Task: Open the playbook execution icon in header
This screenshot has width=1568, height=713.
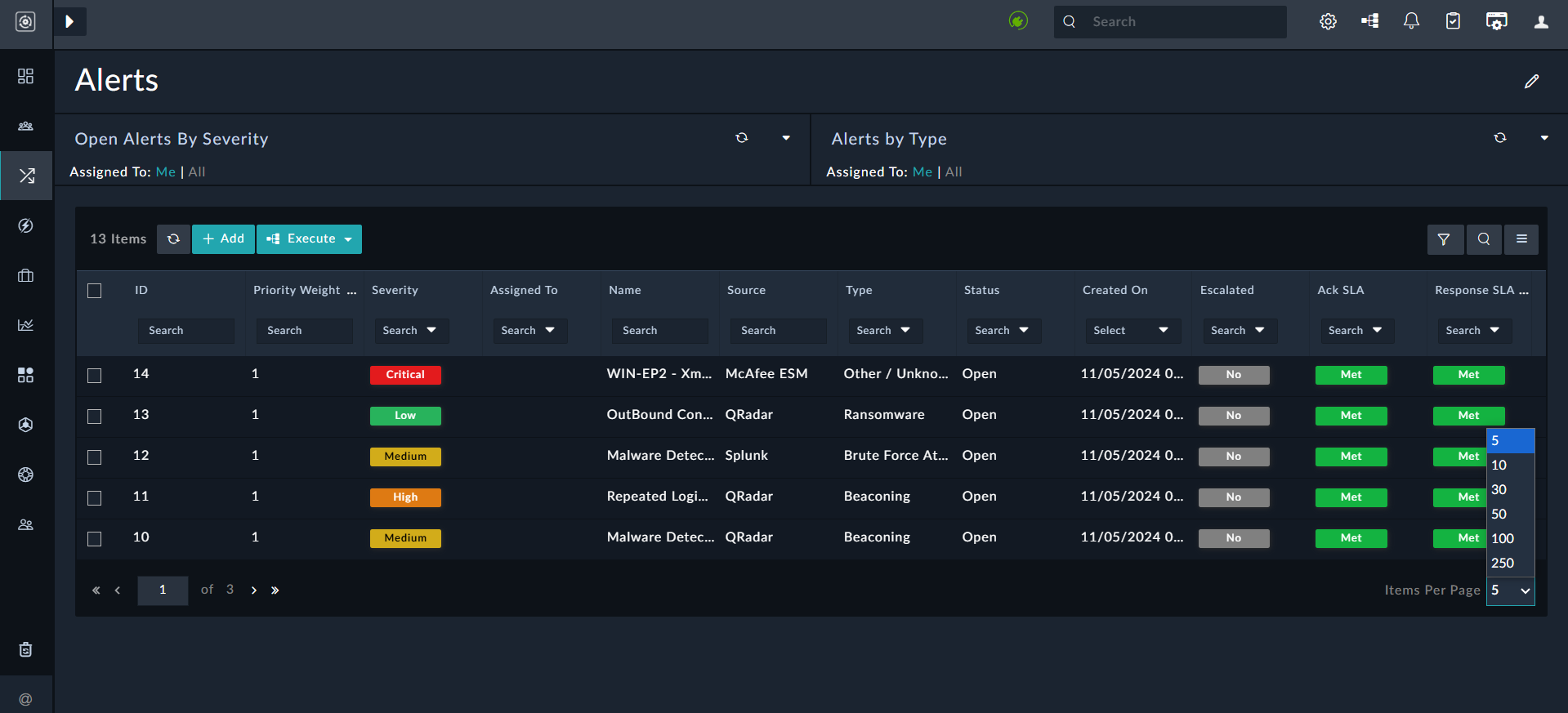Action: point(1370,21)
